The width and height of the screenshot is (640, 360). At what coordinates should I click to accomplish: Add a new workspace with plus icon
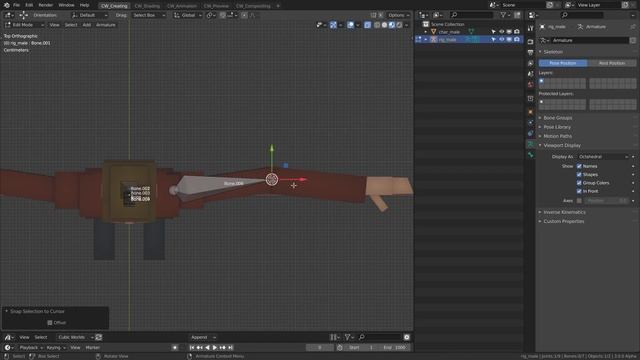point(278,6)
